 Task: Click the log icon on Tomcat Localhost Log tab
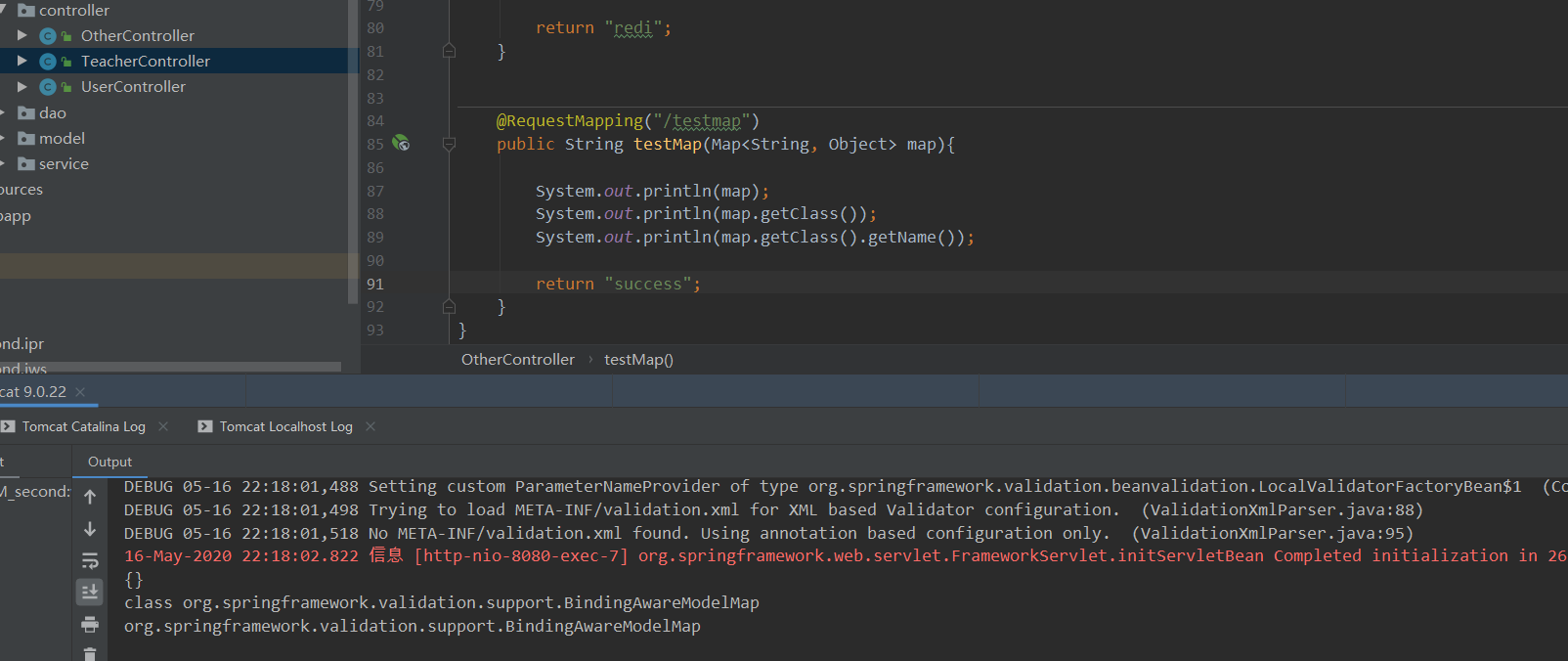pyautogui.click(x=205, y=426)
